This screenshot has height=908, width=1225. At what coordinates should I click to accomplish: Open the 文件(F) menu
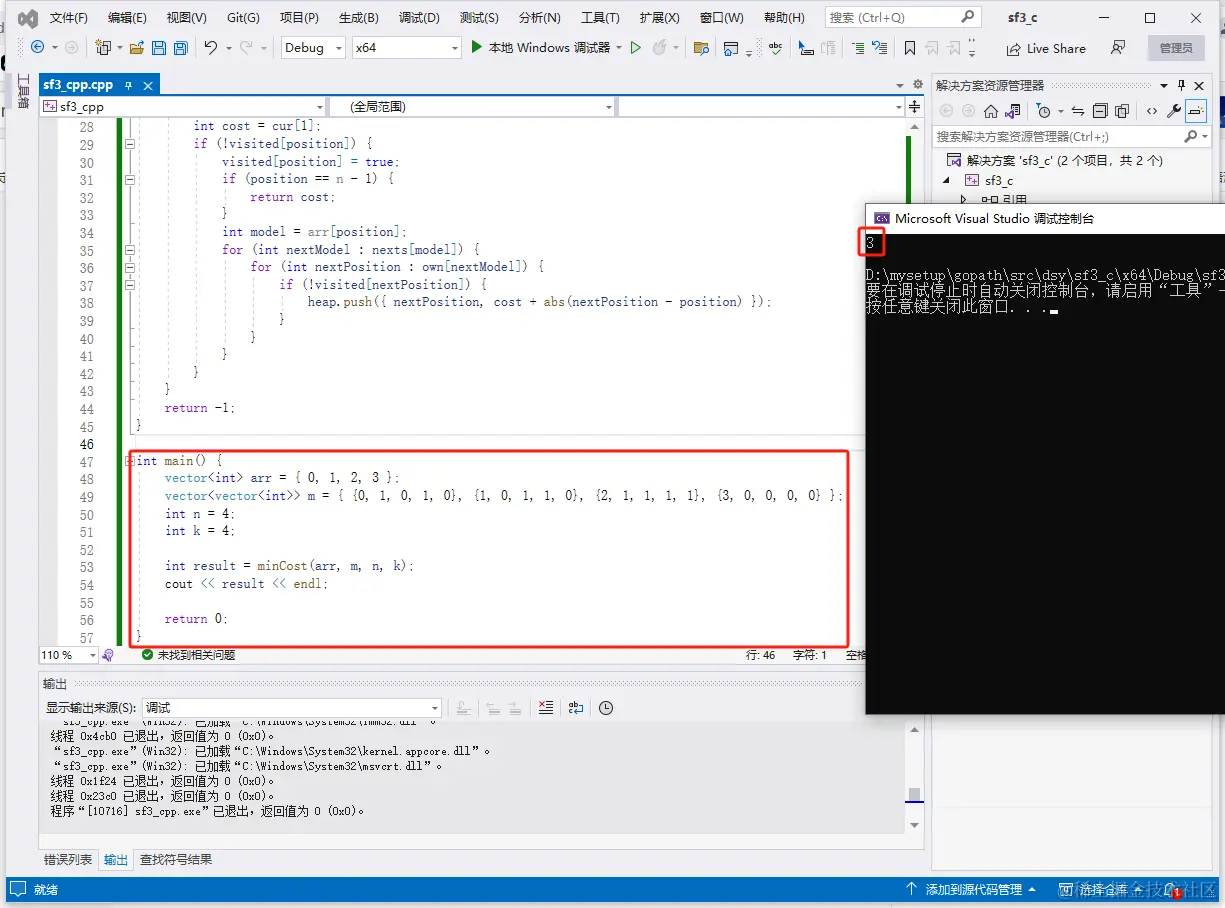pyautogui.click(x=69, y=18)
